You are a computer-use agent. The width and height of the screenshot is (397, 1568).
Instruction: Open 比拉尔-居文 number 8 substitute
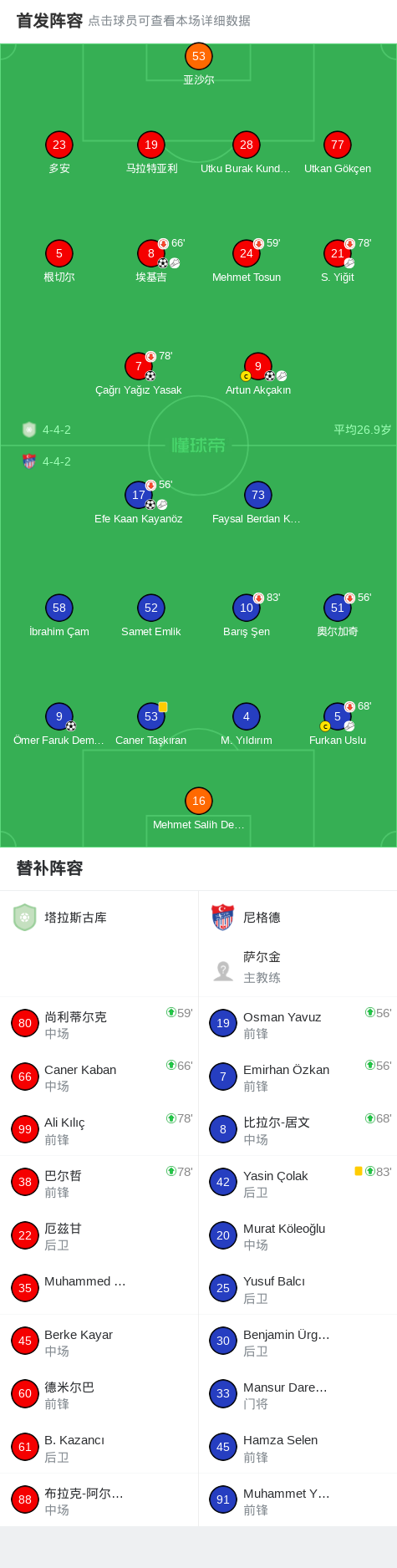point(298,1129)
